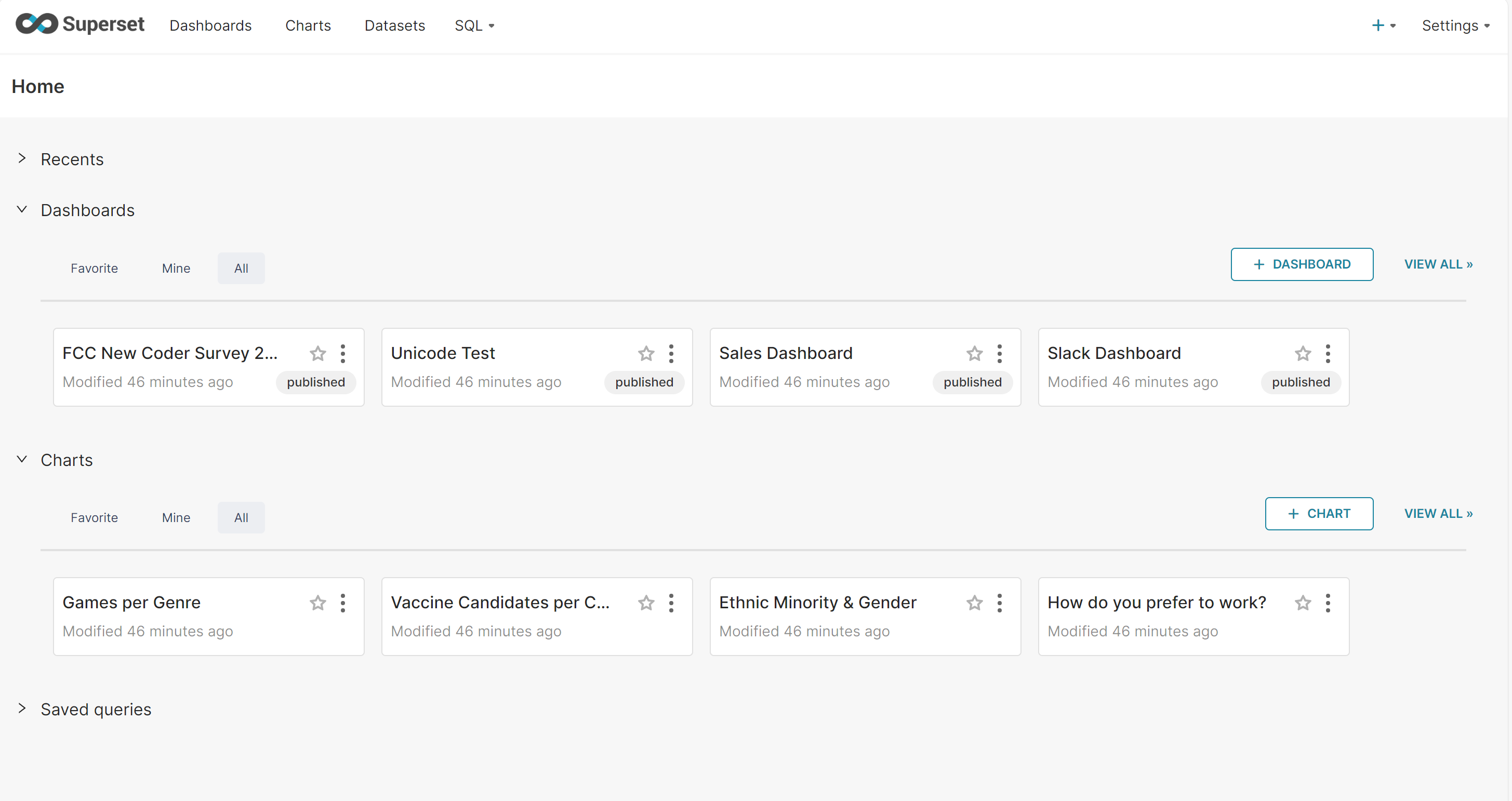Open three-dot menu on FCC New Coder Survey

pyautogui.click(x=343, y=353)
